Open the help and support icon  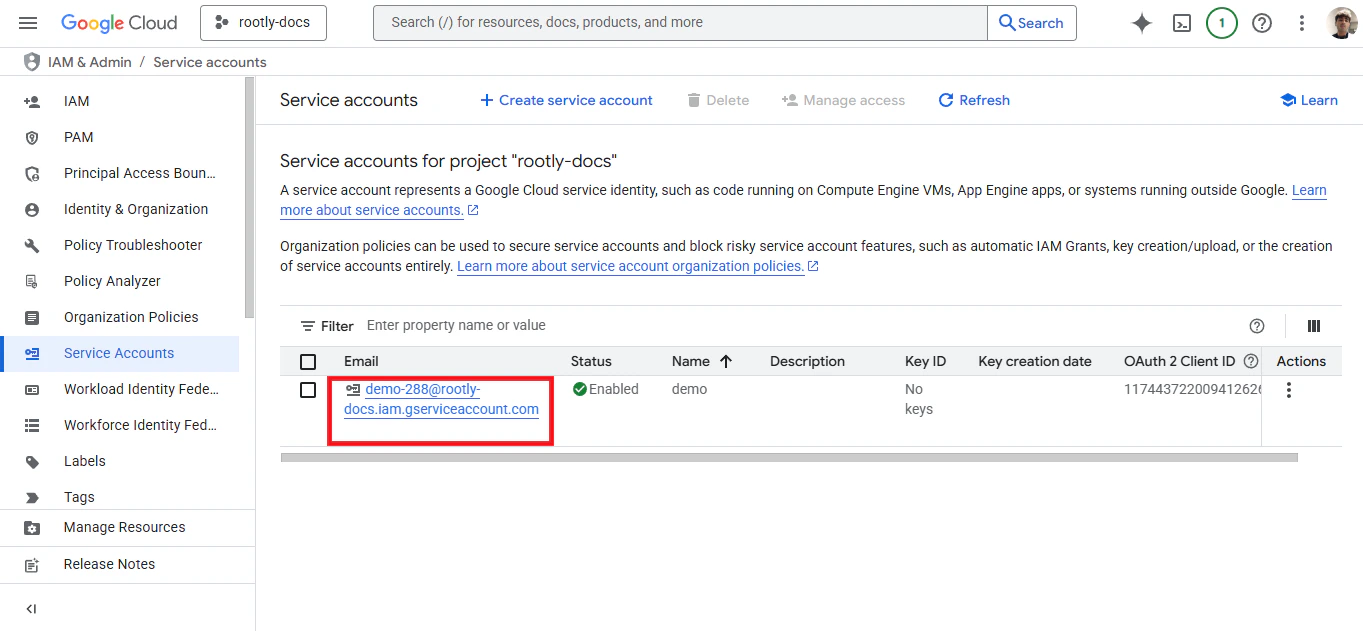coord(1261,22)
